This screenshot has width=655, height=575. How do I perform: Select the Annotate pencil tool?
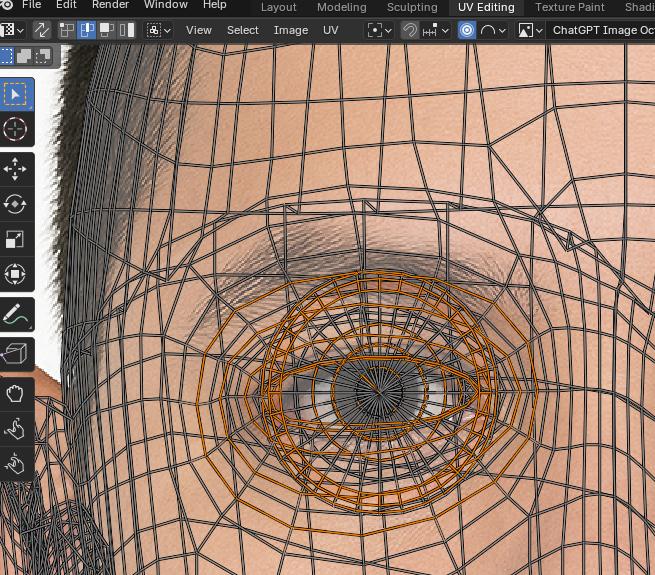pos(16,314)
